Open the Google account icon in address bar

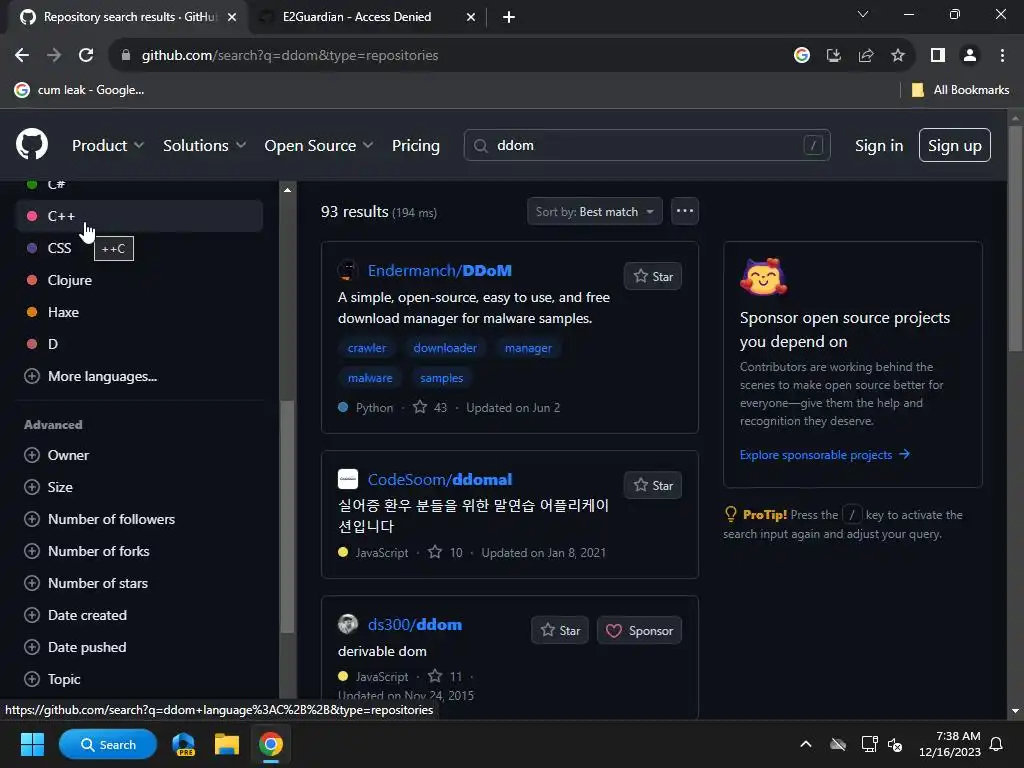pos(801,56)
